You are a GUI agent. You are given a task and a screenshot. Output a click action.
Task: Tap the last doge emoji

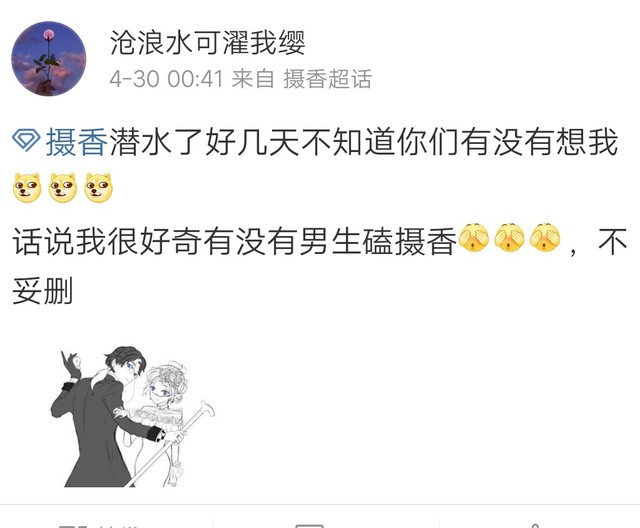98,188
